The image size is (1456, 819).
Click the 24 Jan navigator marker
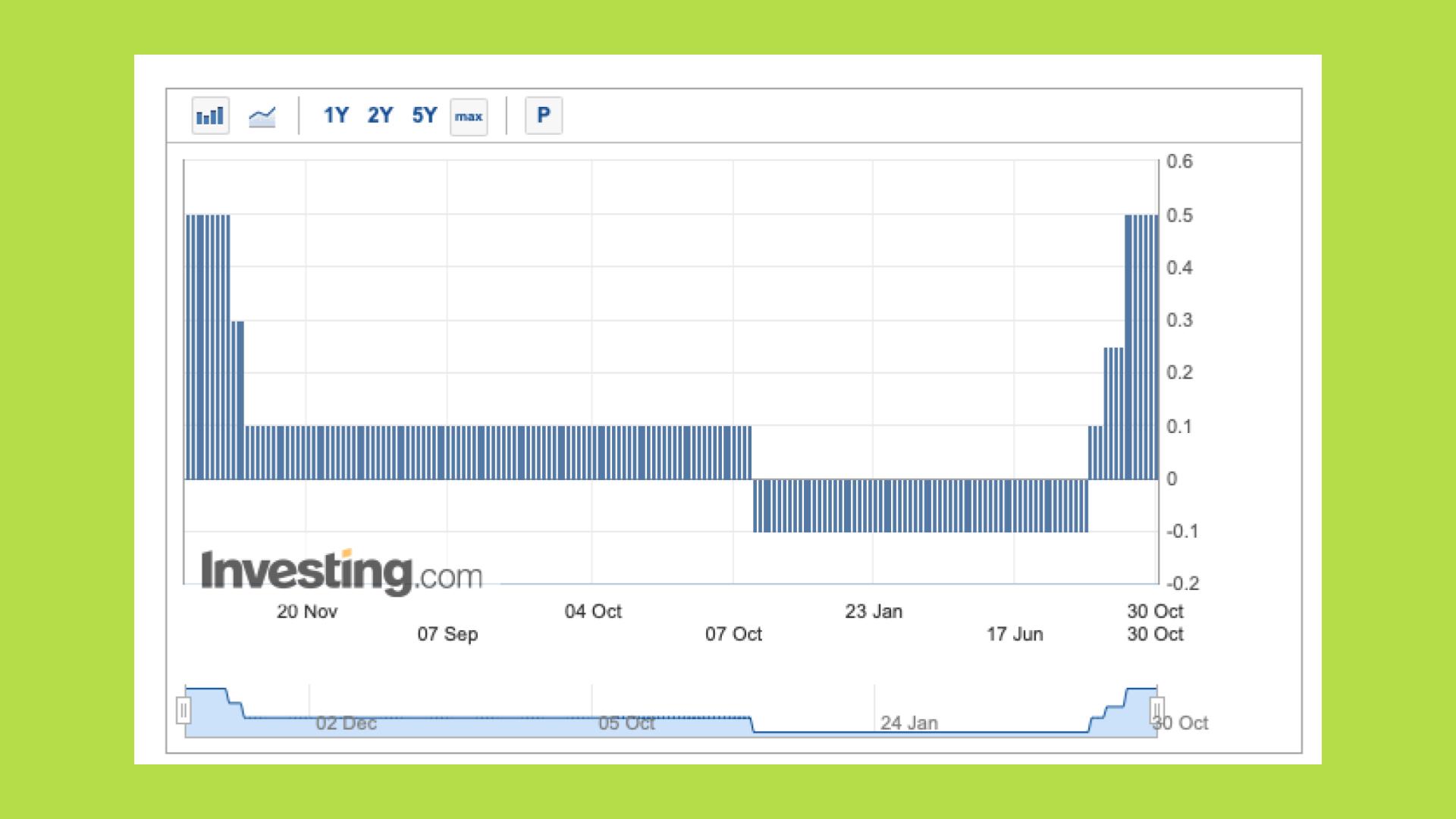(x=908, y=723)
